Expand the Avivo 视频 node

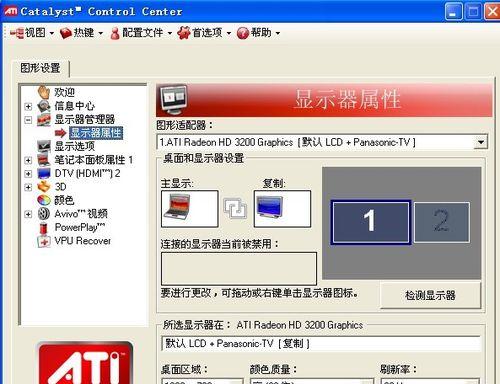coord(28,214)
